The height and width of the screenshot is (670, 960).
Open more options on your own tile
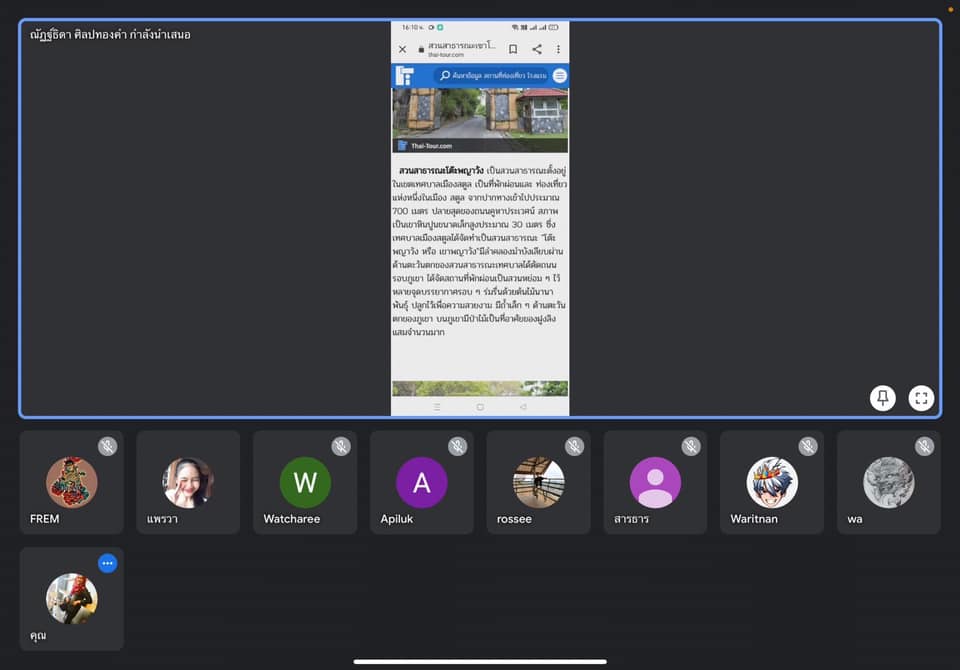point(107,563)
